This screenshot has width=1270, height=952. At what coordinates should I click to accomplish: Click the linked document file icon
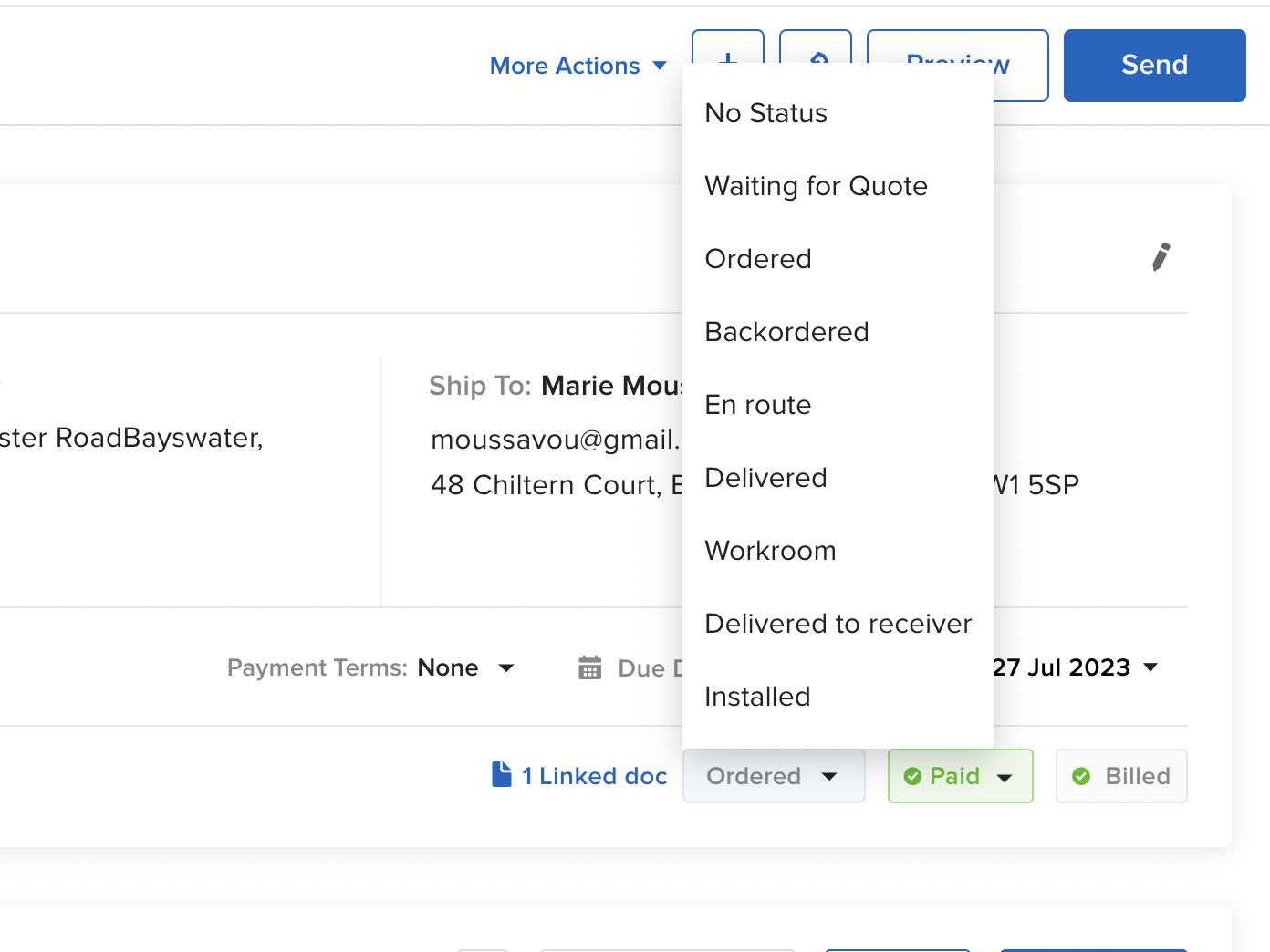click(x=502, y=774)
